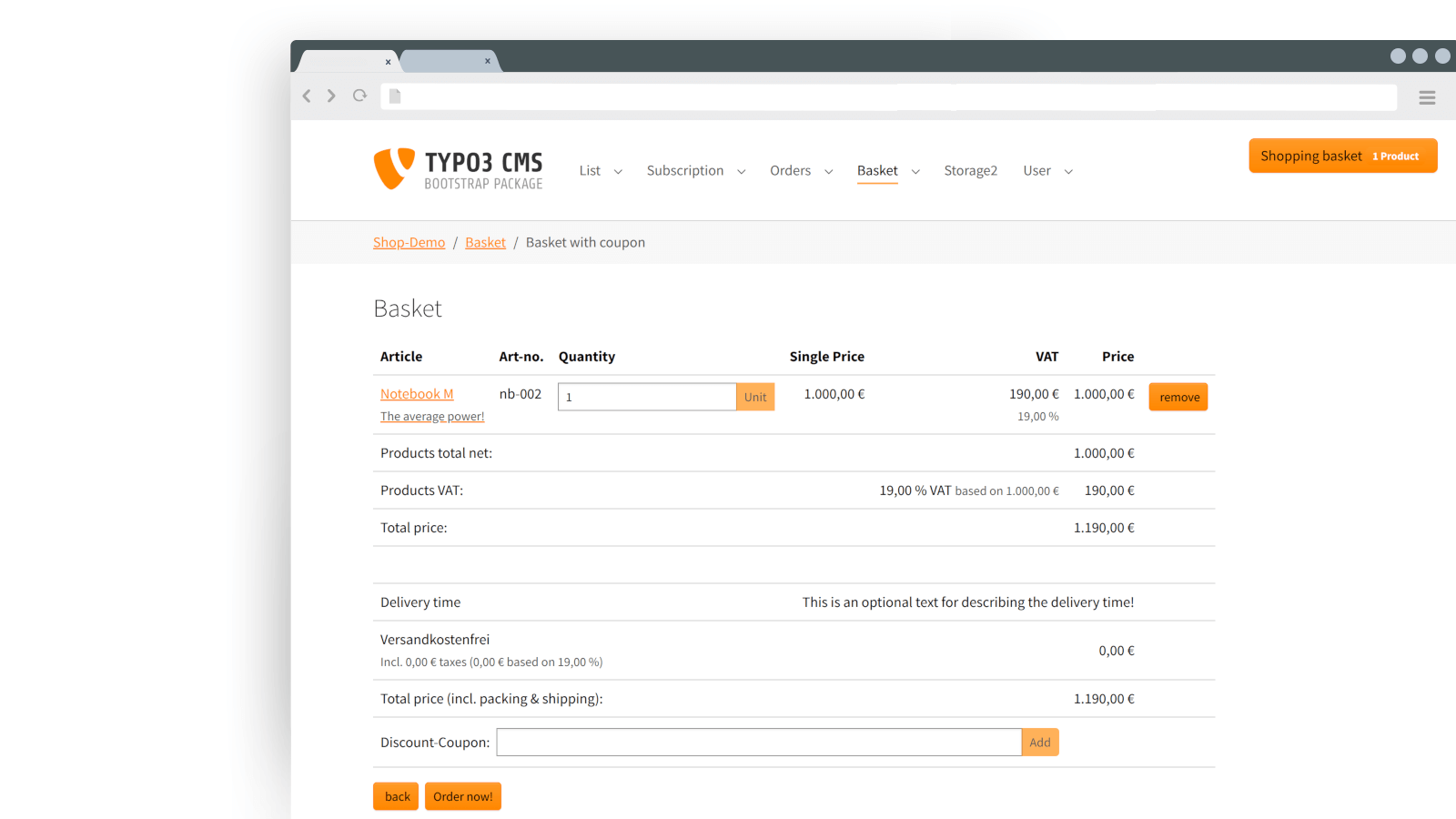Open the Shopping basket button
The image size is (1456, 819).
[x=1342, y=156]
